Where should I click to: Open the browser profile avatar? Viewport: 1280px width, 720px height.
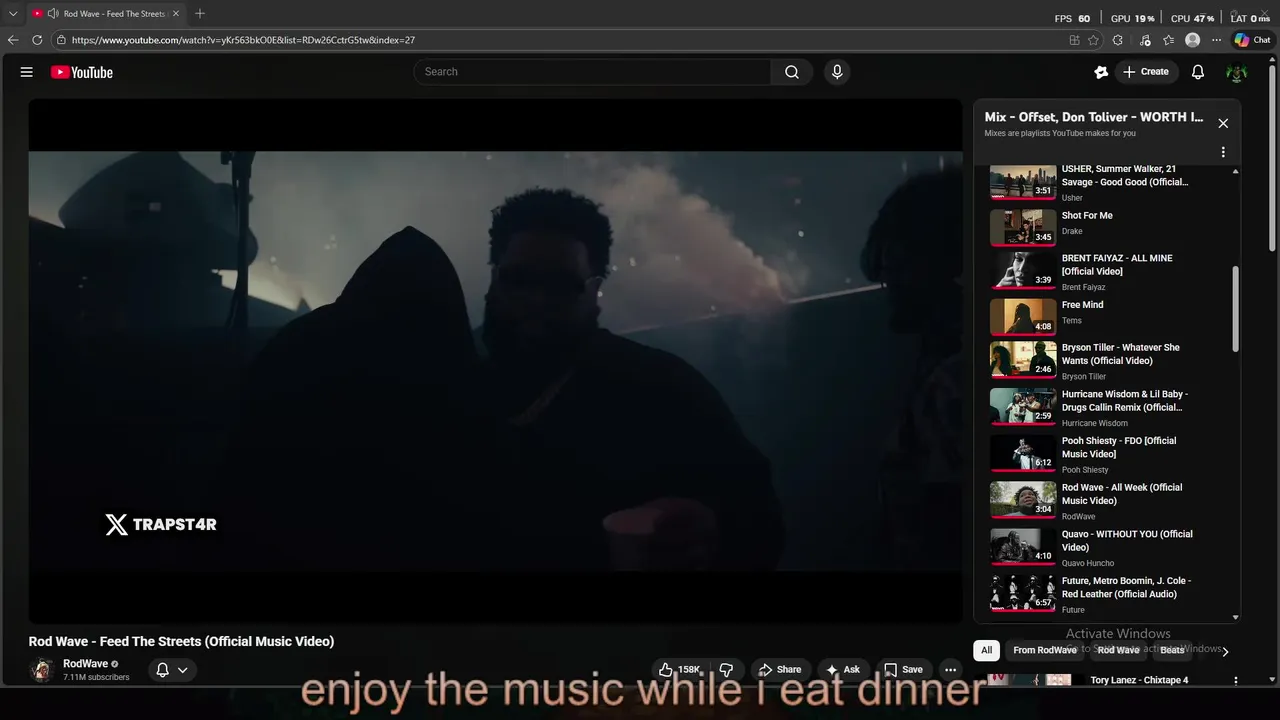(x=1192, y=40)
